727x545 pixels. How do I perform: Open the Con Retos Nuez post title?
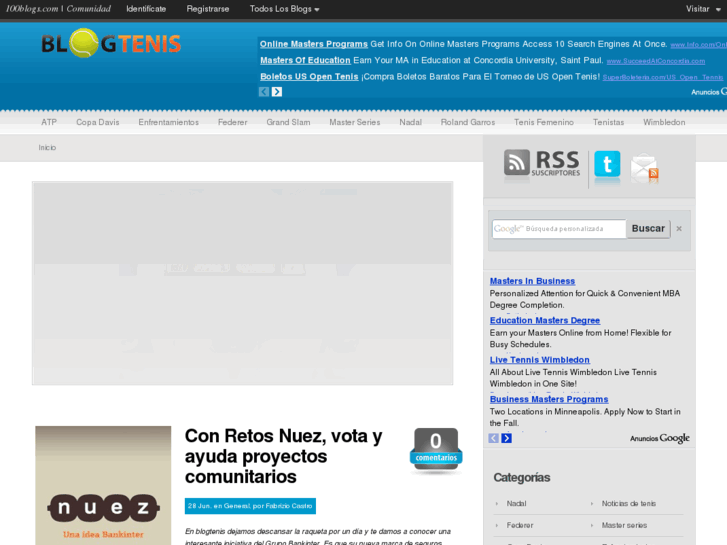tap(284, 456)
